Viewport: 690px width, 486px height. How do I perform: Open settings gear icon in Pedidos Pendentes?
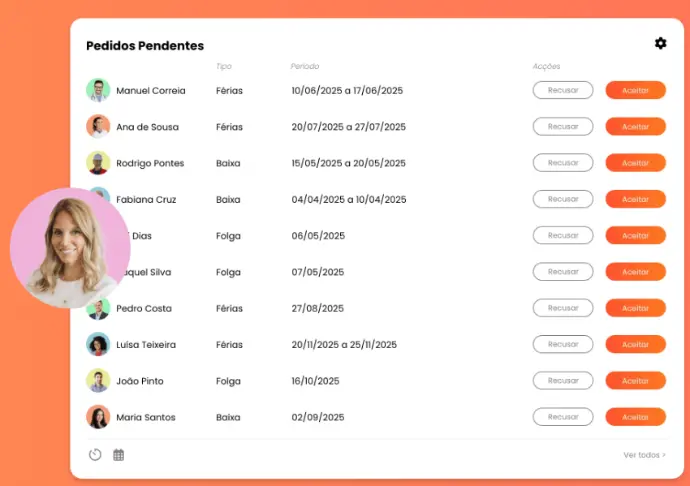pos(660,43)
